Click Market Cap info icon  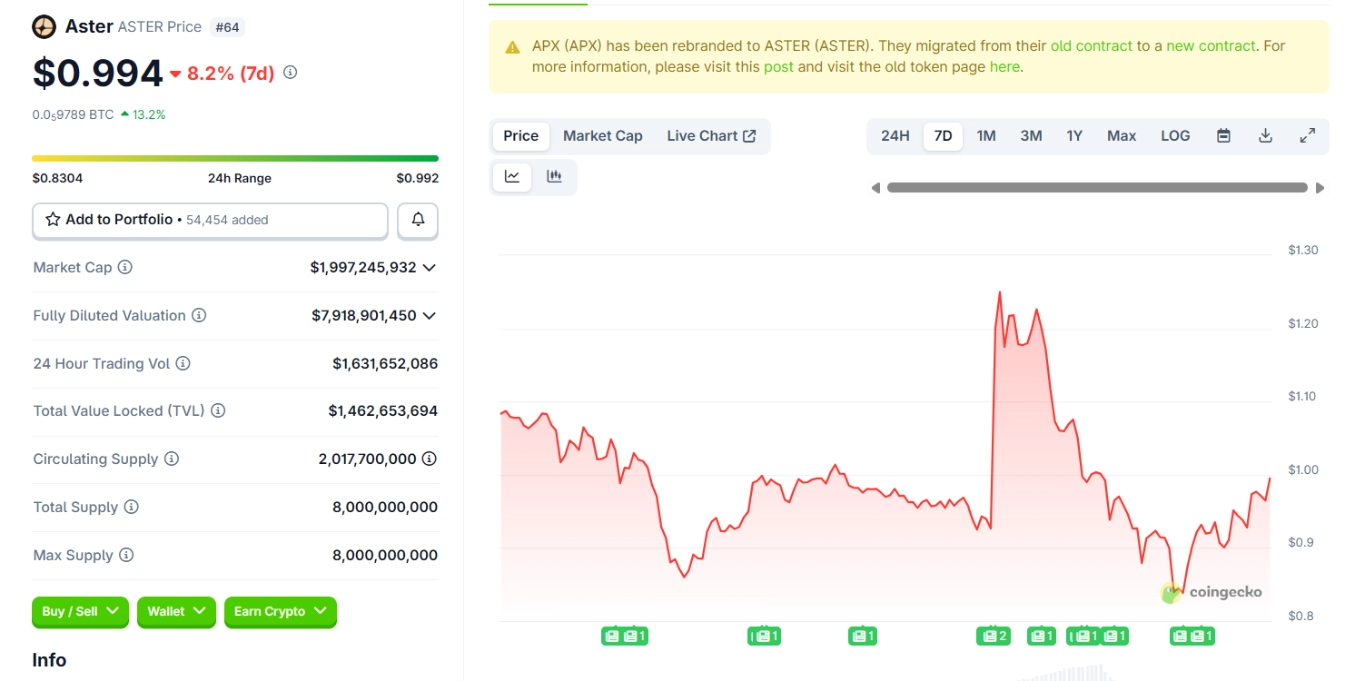125,268
